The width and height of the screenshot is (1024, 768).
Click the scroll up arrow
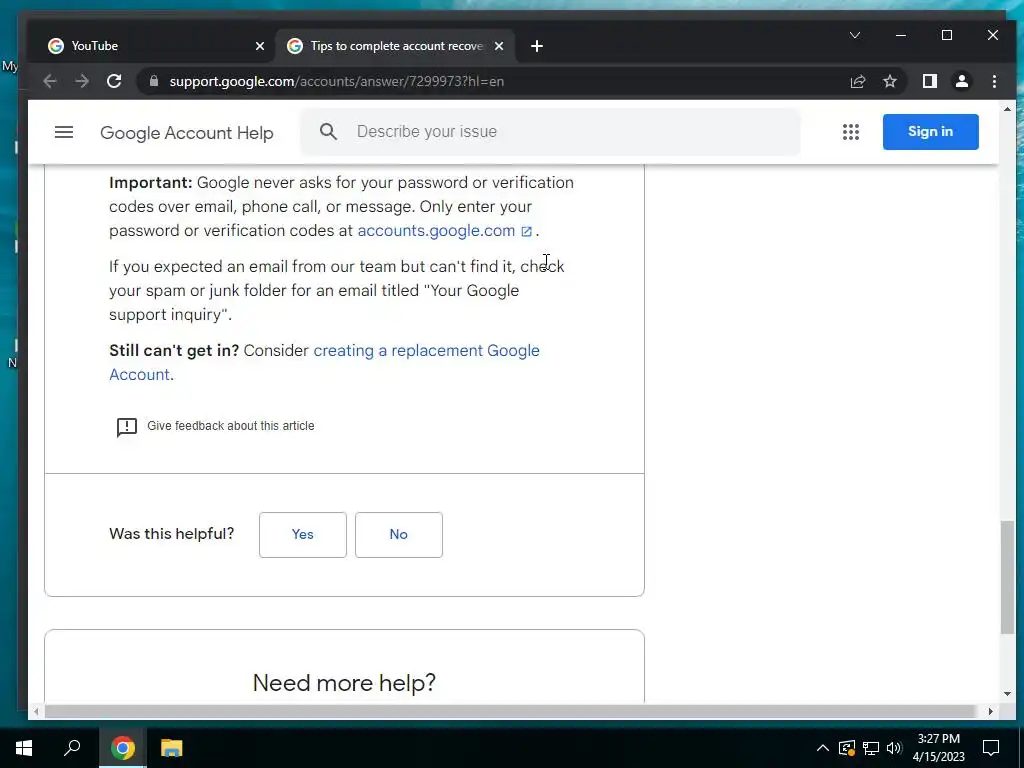tap(1007, 109)
